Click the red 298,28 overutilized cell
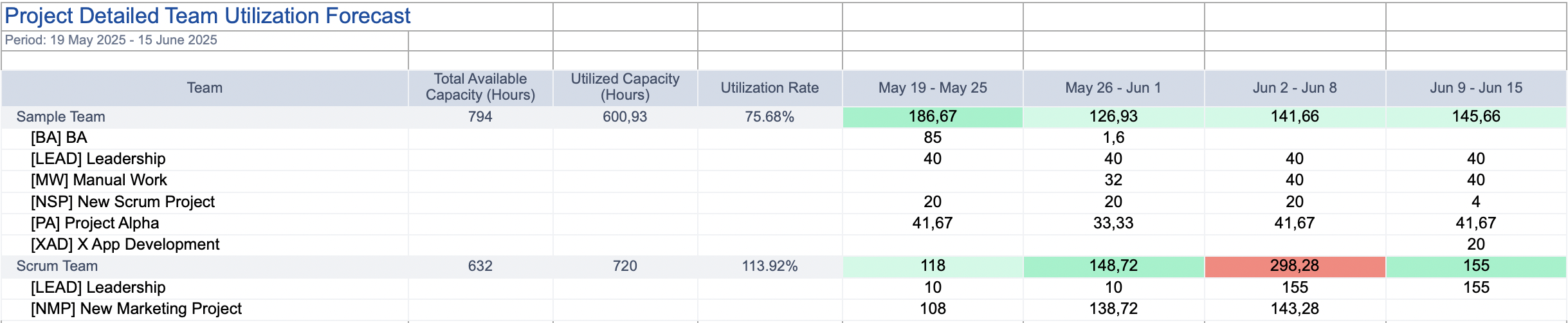 1294,266
